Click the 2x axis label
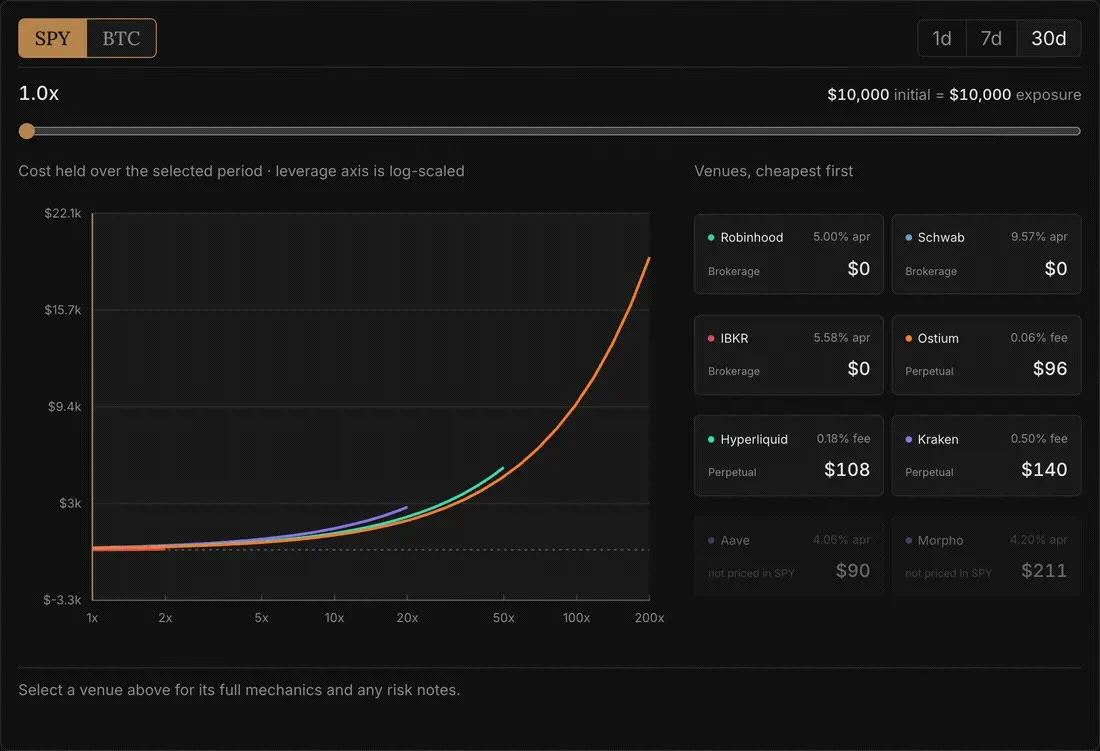Screen dimensions: 1100x751 click(165, 618)
